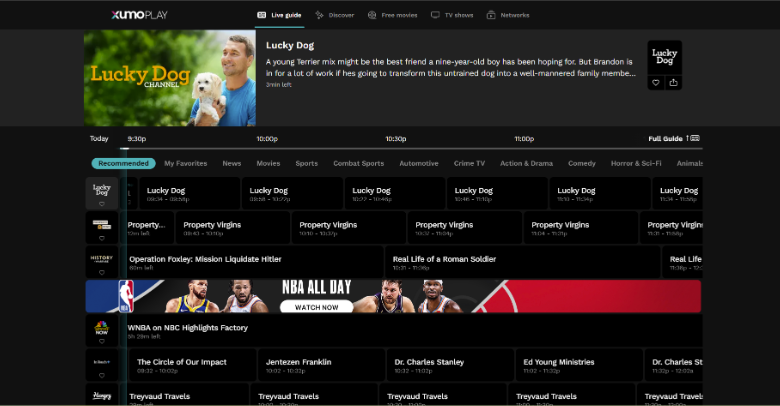
Task: Open currently airing Property Virgins with 12m left
Action: (x=148, y=228)
